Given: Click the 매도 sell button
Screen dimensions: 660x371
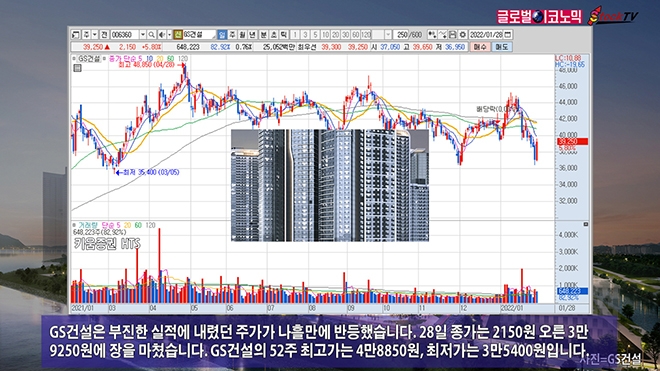Looking at the screenshot, I should [x=502, y=47].
